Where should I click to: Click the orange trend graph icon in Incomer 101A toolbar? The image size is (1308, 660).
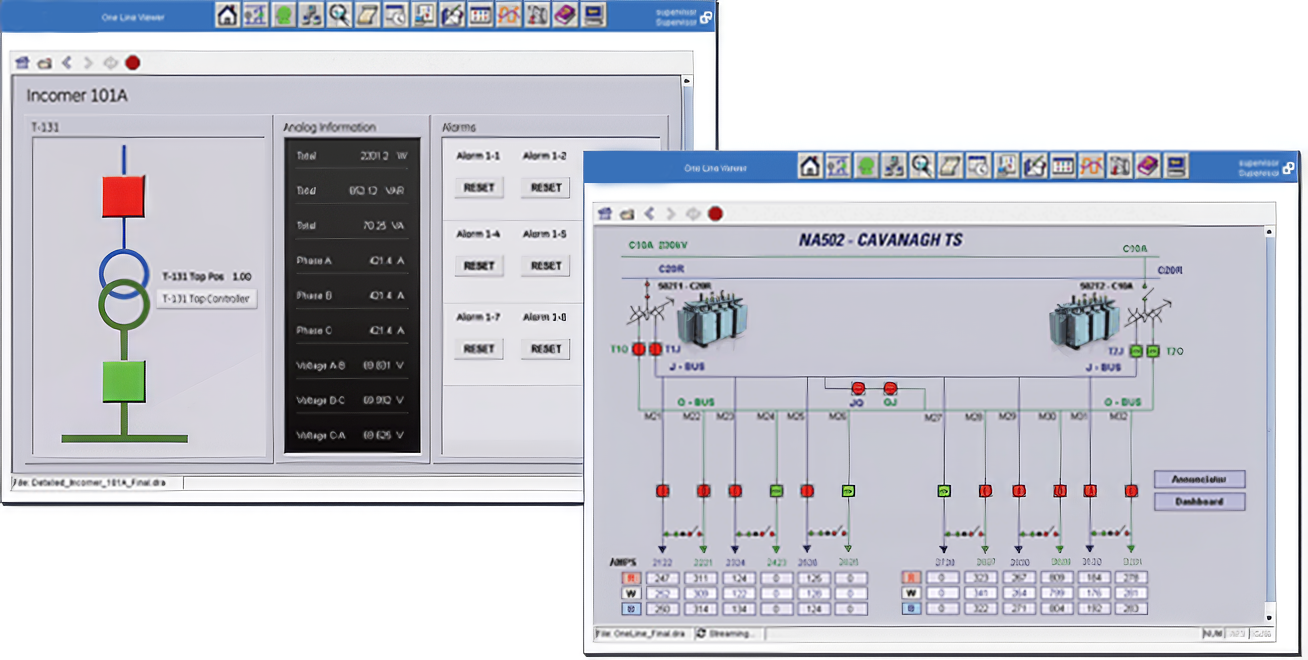click(508, 15)
